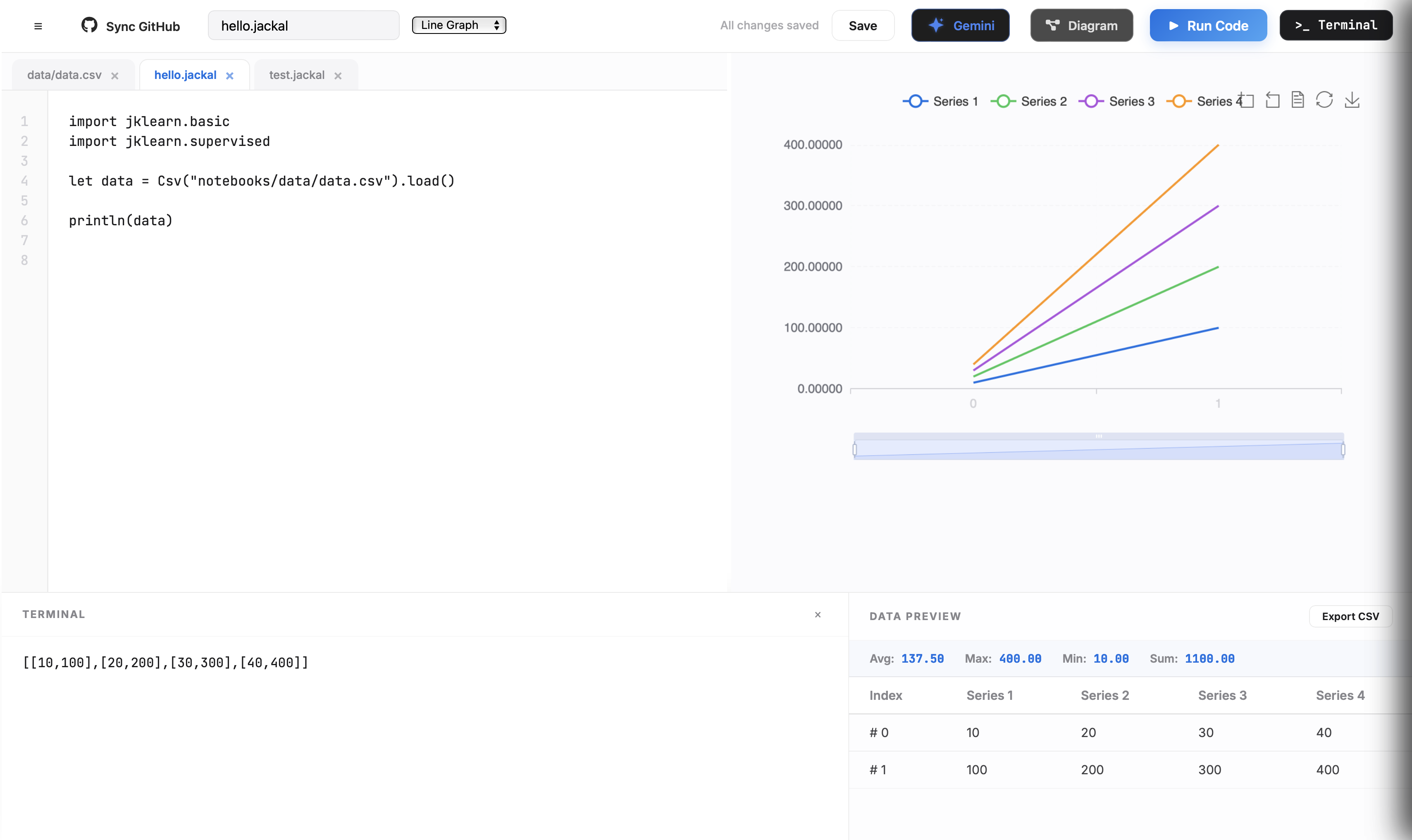
Task: Hide Series 3 via chart legend
Action: 1116,101
